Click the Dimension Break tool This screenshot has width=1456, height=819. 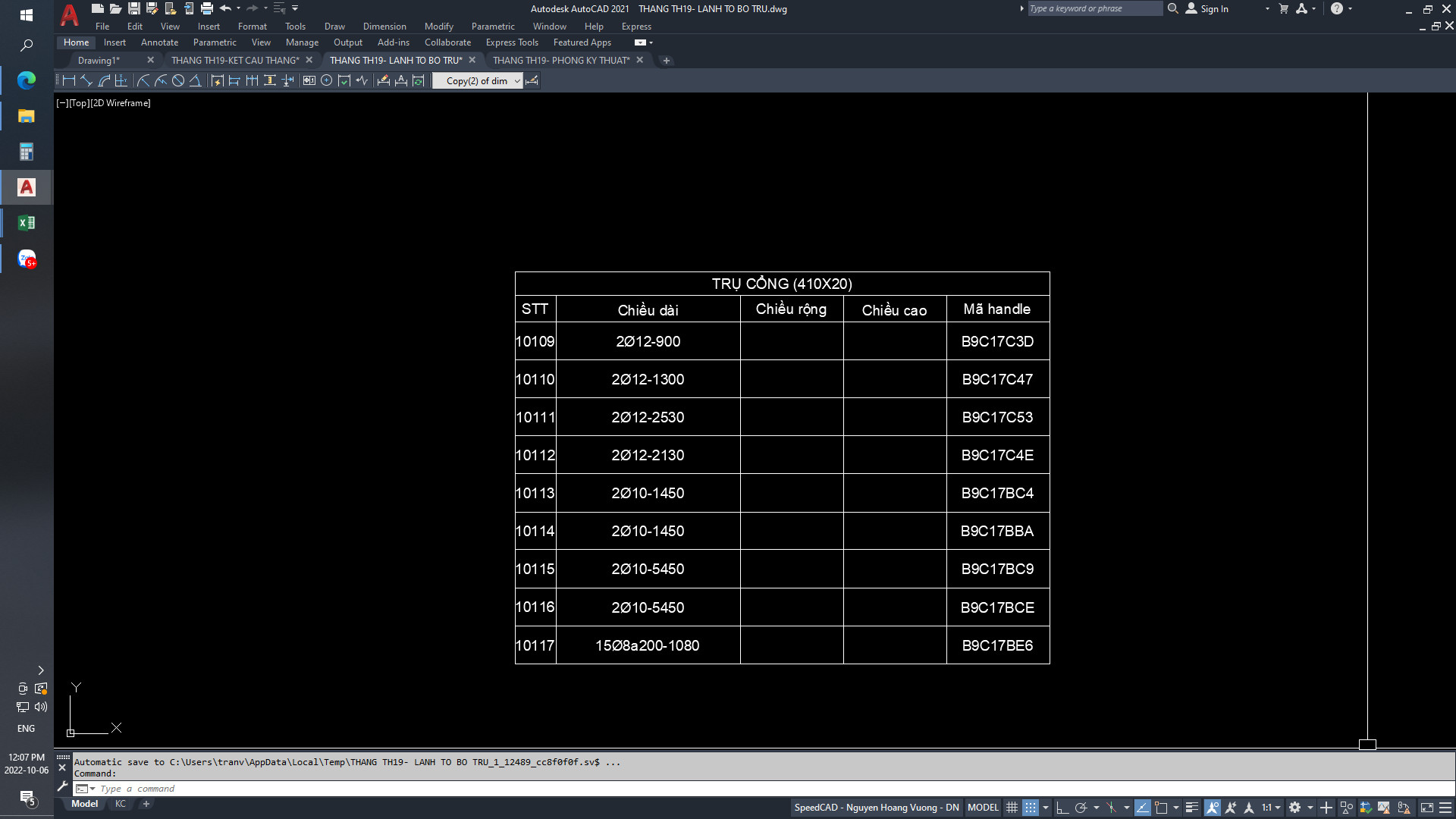click(x=287, y=80)
